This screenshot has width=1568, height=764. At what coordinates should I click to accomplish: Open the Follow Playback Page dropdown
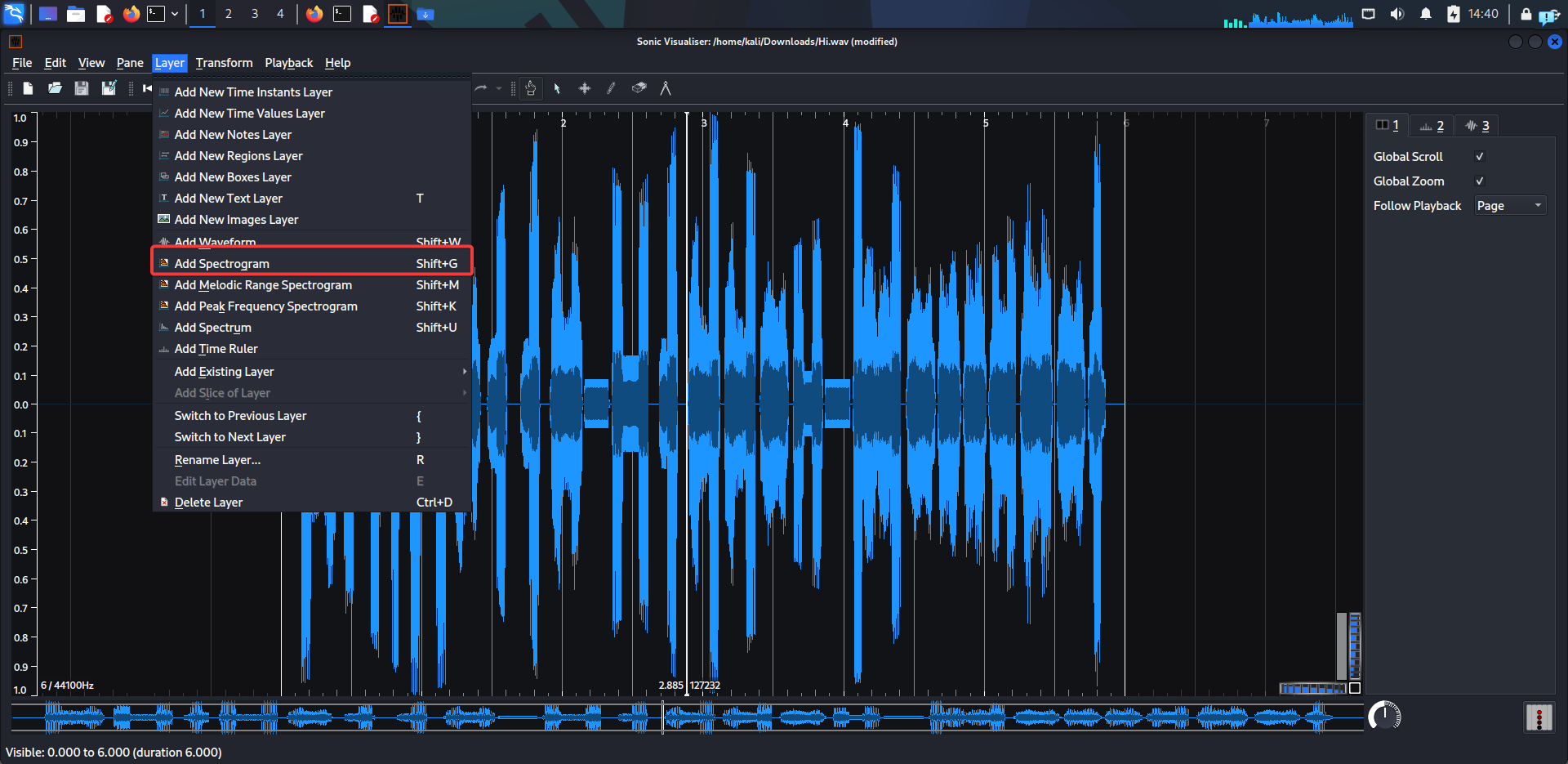[x=1510, y=206]
